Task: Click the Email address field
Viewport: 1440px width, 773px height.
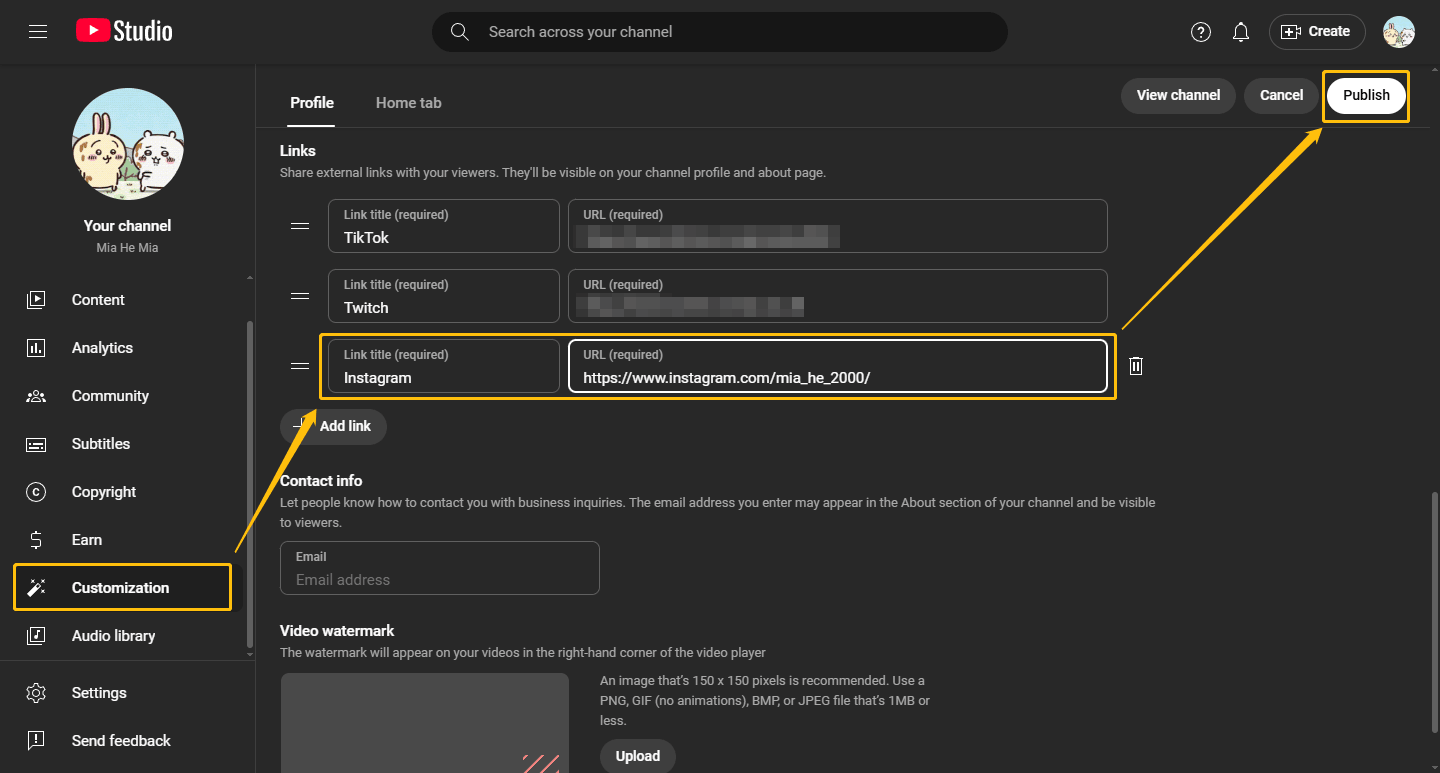Action: tap(440, 568)
